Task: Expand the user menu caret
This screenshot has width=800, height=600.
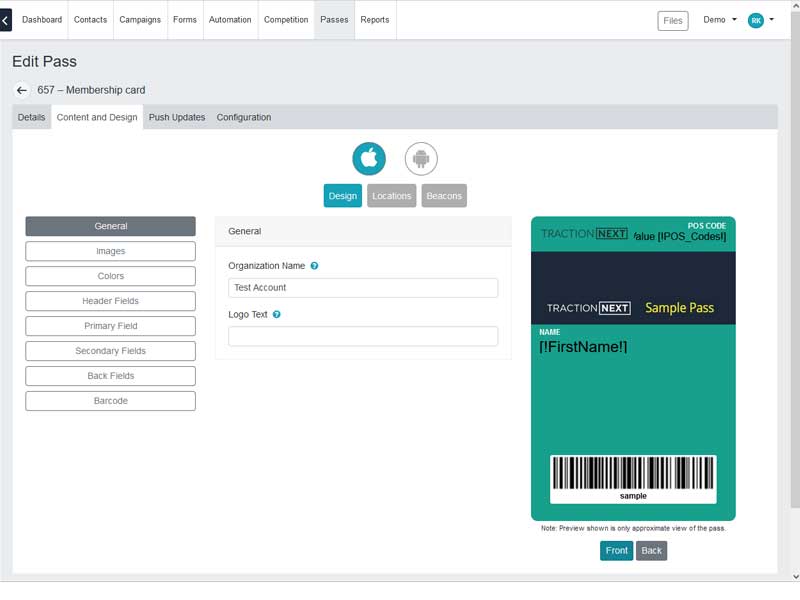Action: coord(772,20)
